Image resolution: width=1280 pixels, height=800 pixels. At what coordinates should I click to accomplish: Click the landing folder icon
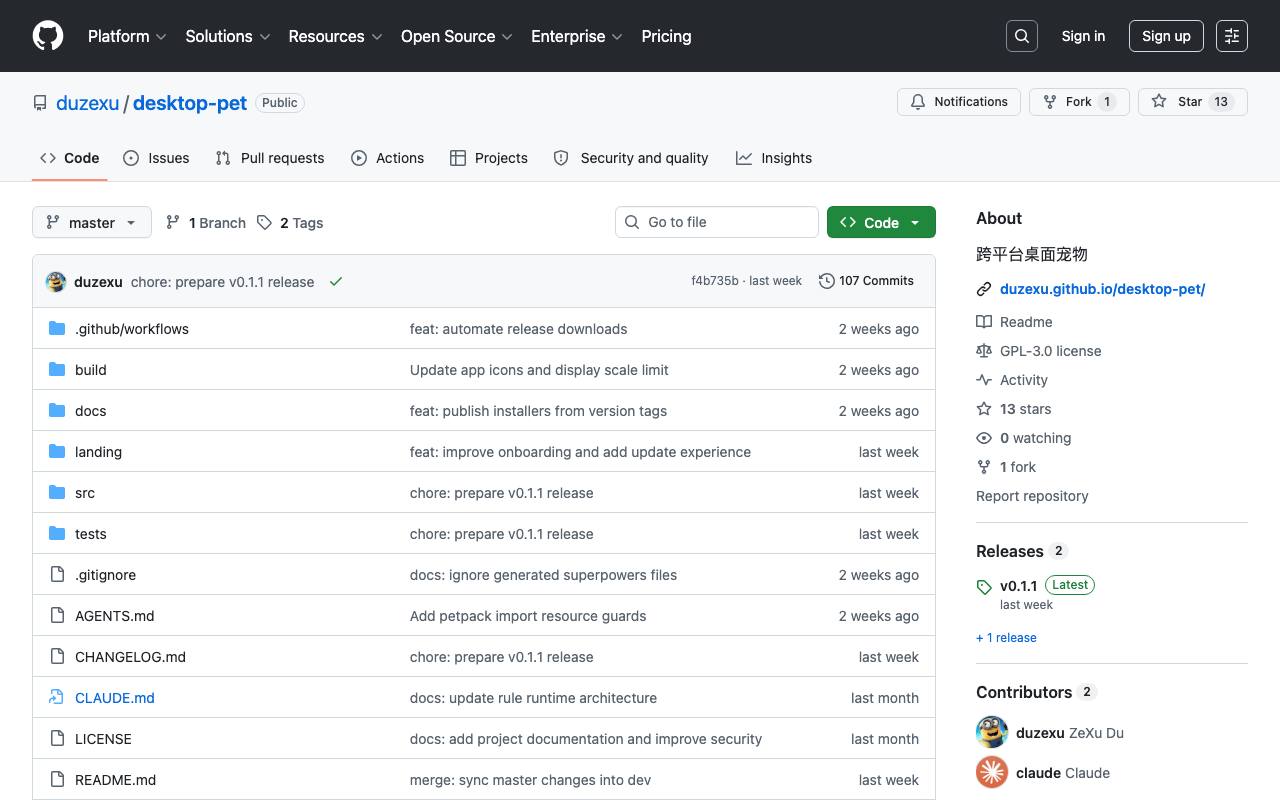point(57,452)
